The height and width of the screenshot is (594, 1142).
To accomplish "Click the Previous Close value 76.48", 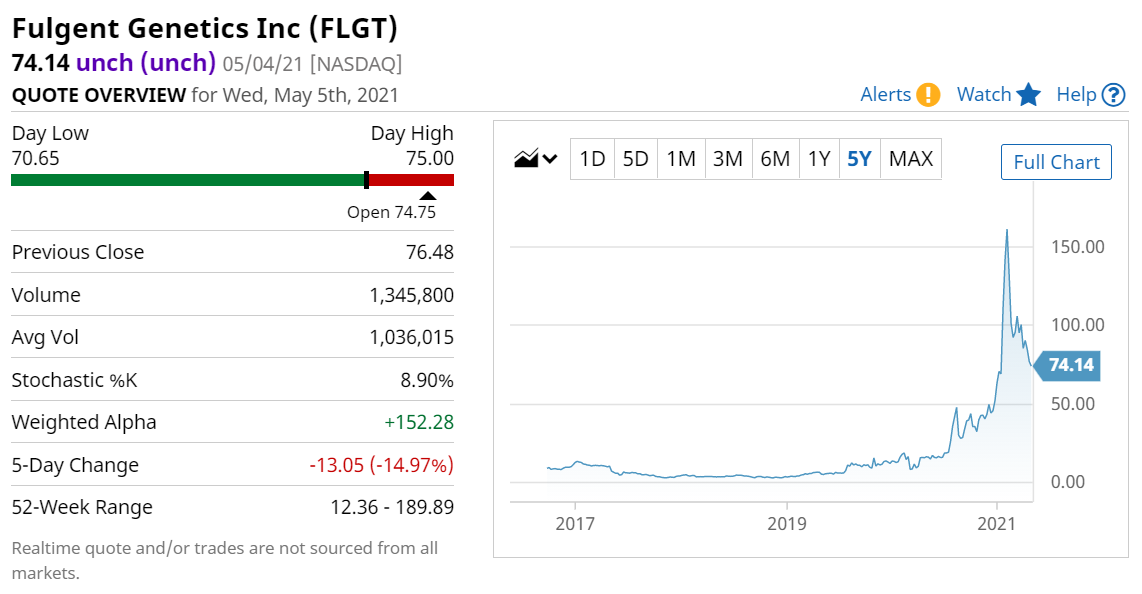I will click(430, 252).
